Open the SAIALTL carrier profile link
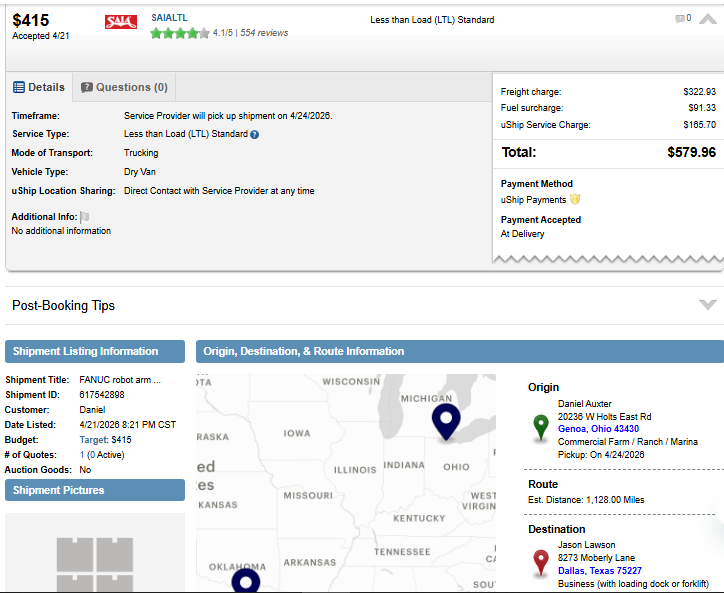The image size is (724, 593). 169,18
